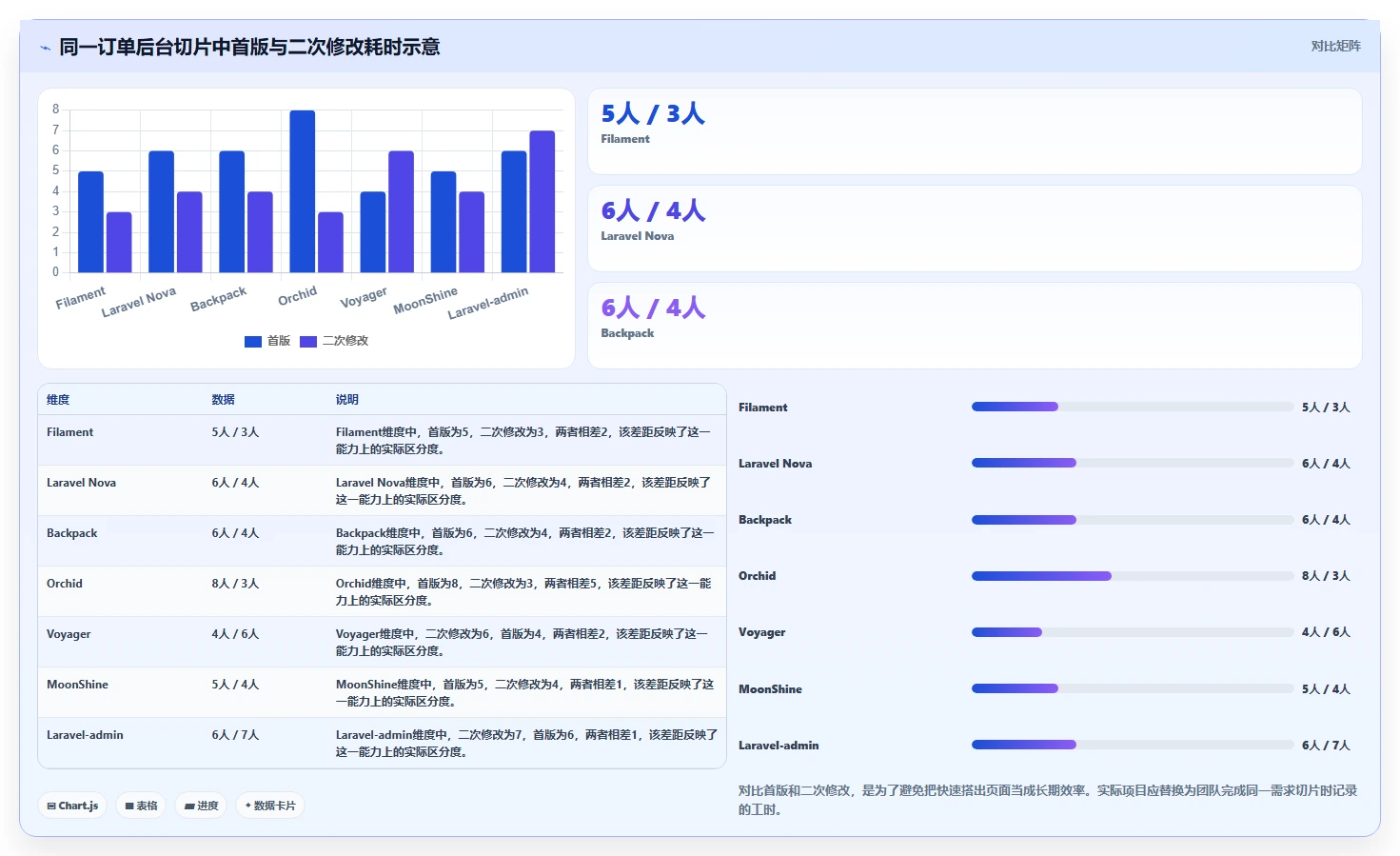The width and height of the screenshot is (1400, 856).
Task: Open the Filament 5人 / 3人 data card
Action: coord(975,131)
